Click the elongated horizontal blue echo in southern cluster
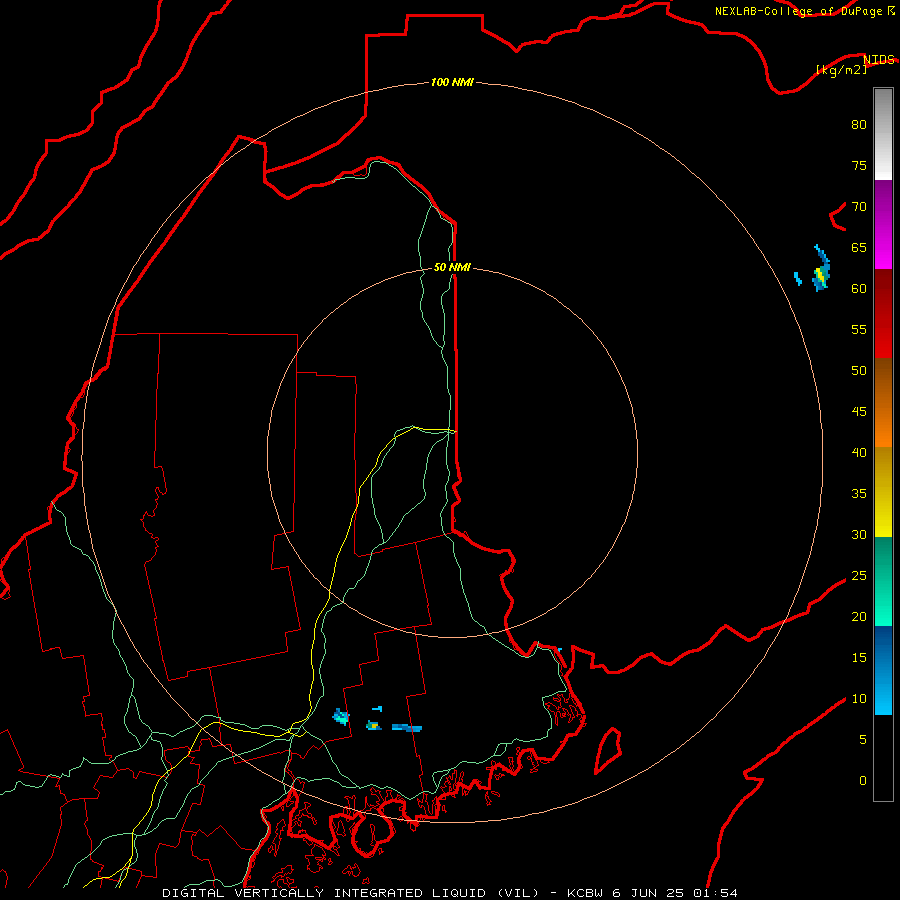Screen dimensions: 900x900 pos(407,728)
